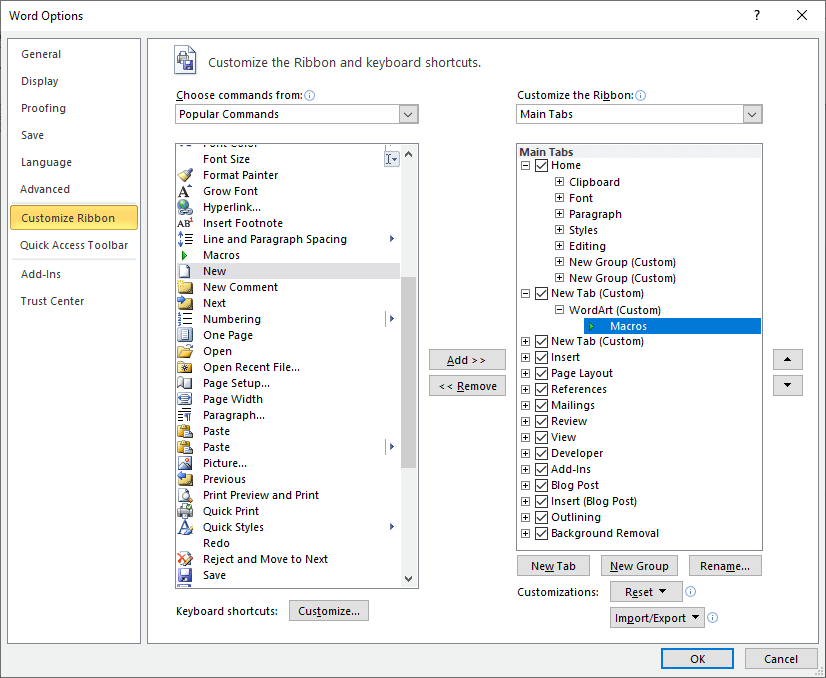The height and width of the screenshot is (678, 826).
Task: Click the Hyperlink globe icon
Action: coord(185,207)
